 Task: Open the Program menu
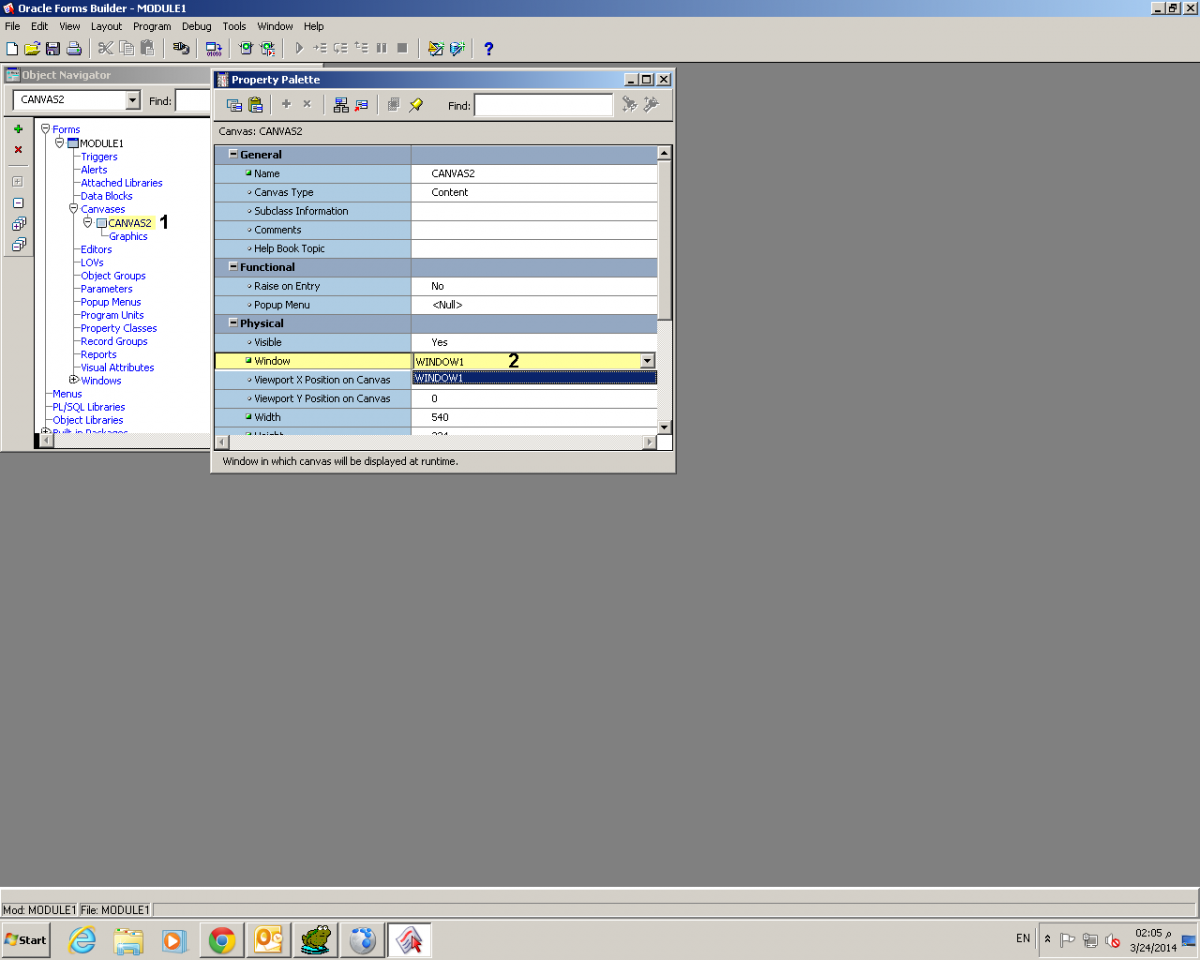tap(151, 26)
